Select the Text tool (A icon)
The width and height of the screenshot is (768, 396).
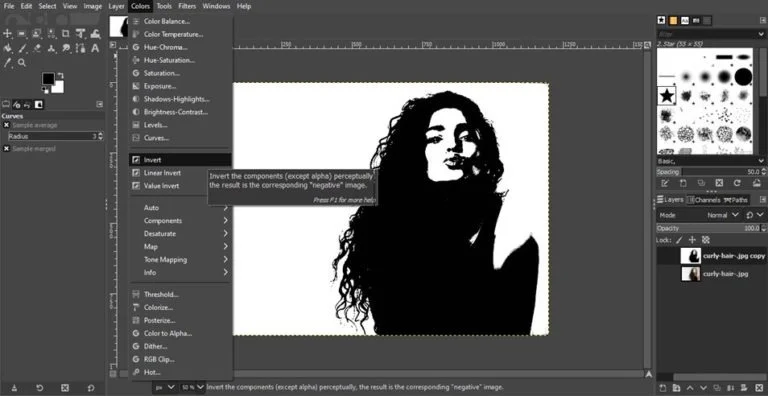pos(95,48)
